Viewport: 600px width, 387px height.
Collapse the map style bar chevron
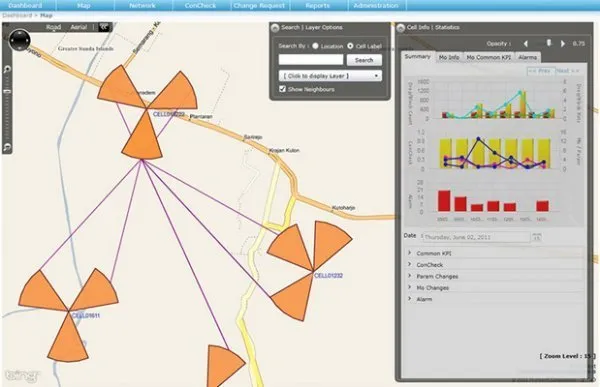[104, 27]
